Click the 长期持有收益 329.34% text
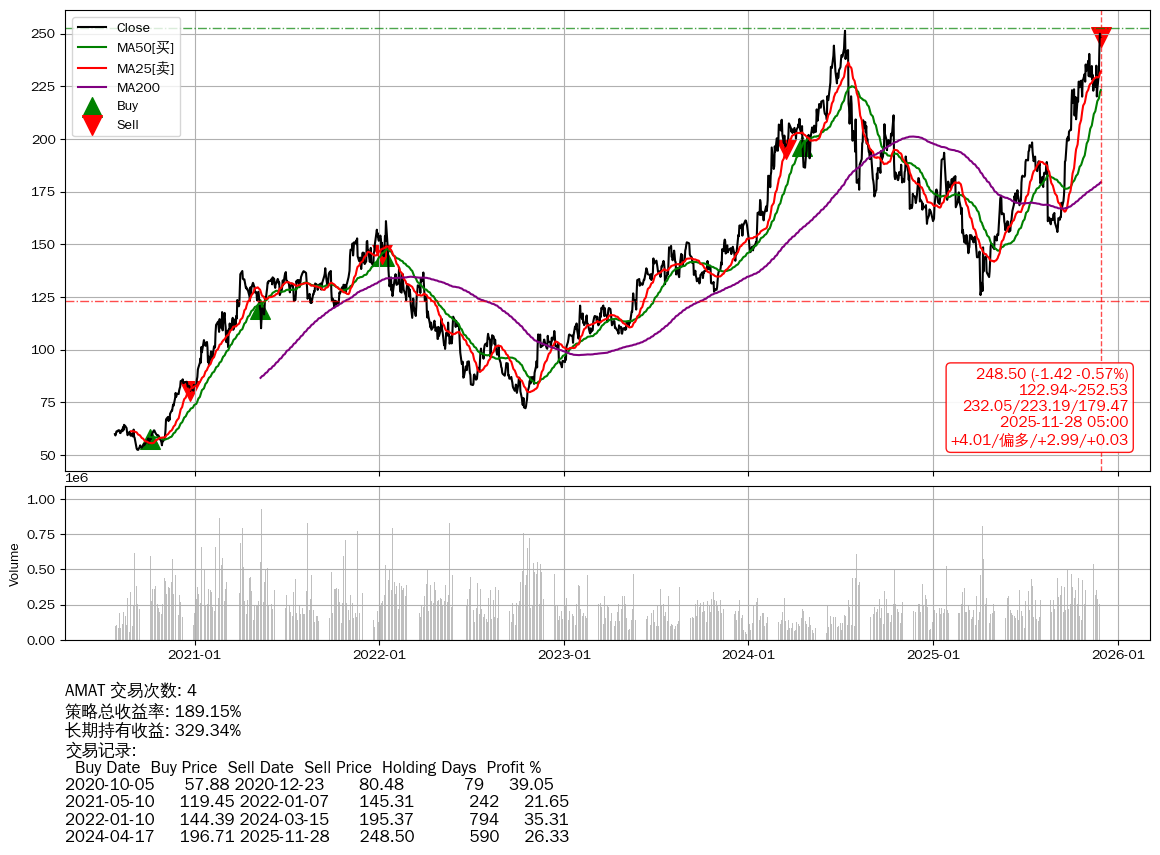Image resolution: width=1160 pixels, height=855 pixels. (x=153, y=730)
